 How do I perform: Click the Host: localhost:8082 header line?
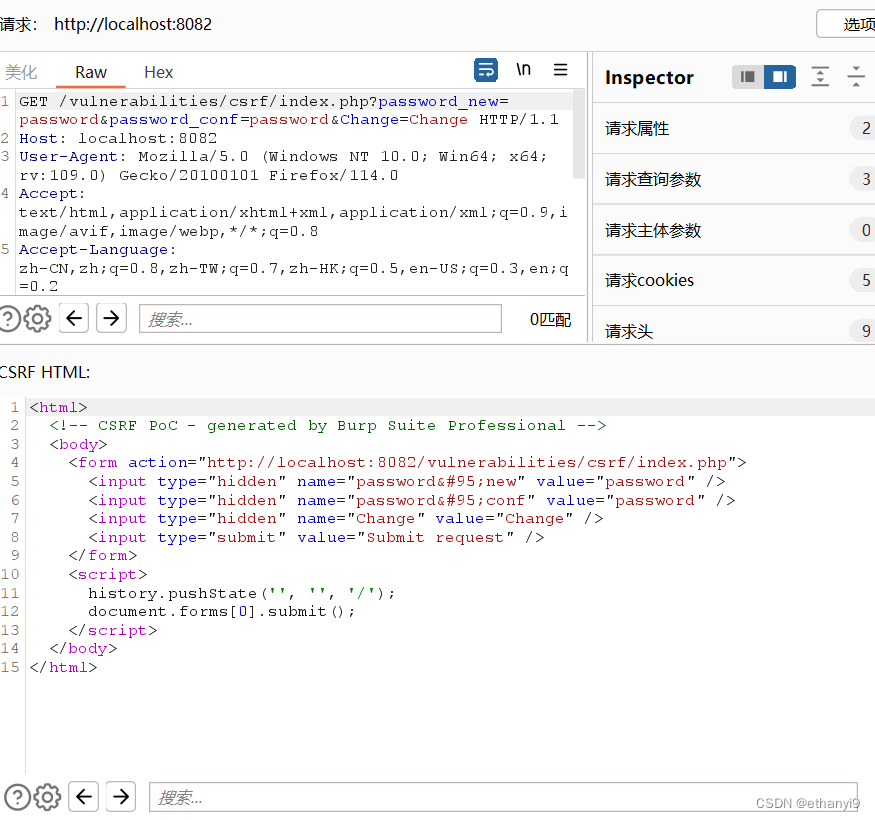point(118,138)
